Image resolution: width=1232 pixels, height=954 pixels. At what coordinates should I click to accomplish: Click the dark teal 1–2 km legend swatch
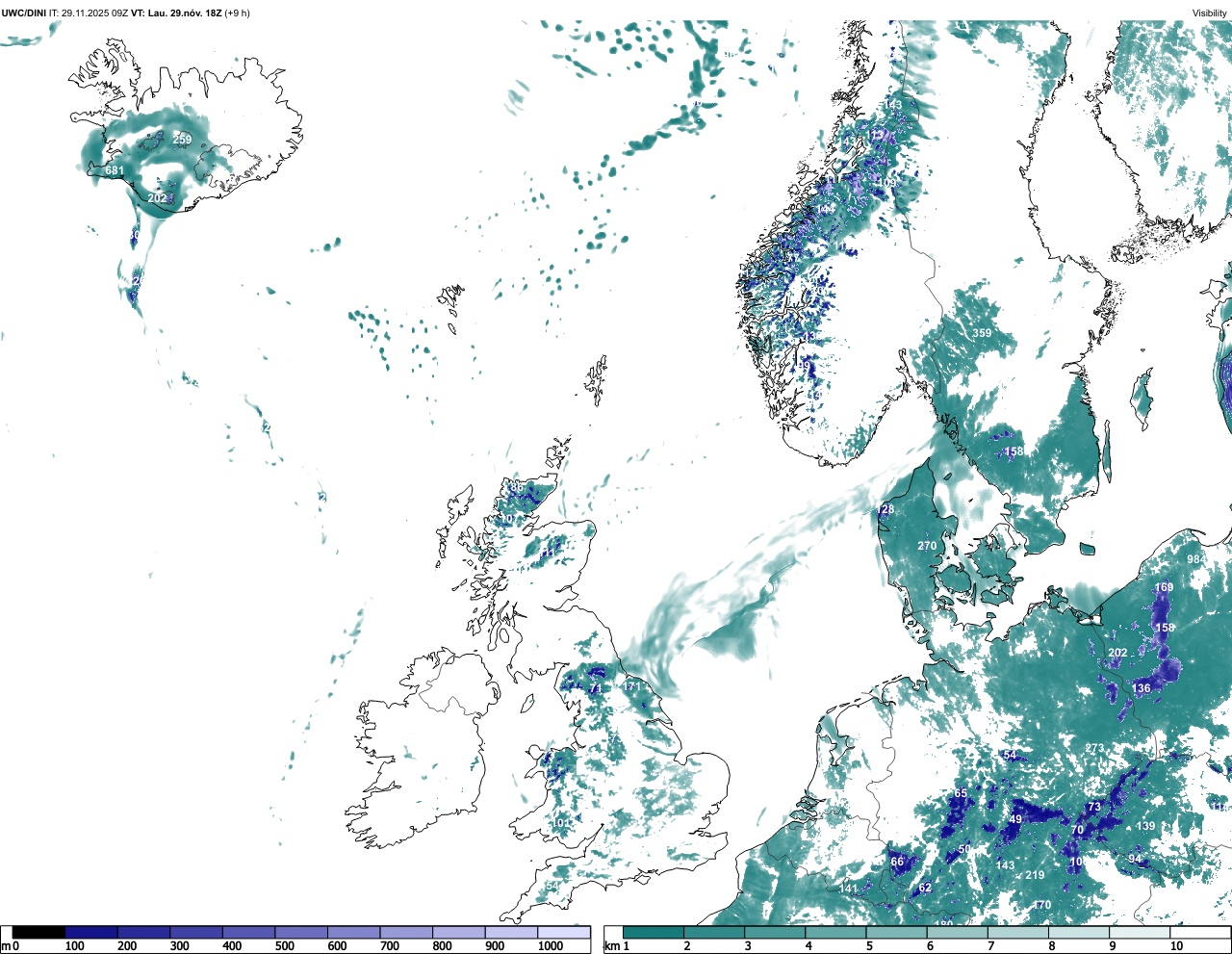[x=654, y=932]
